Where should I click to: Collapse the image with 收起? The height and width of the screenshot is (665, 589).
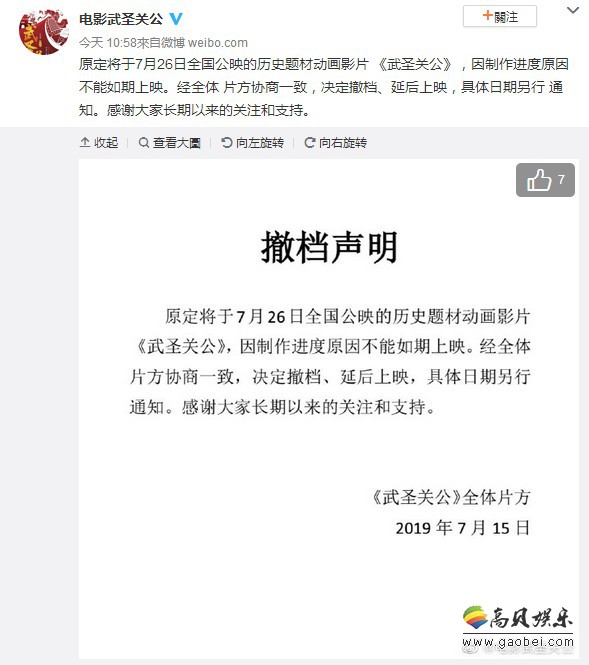click(99, 142)
